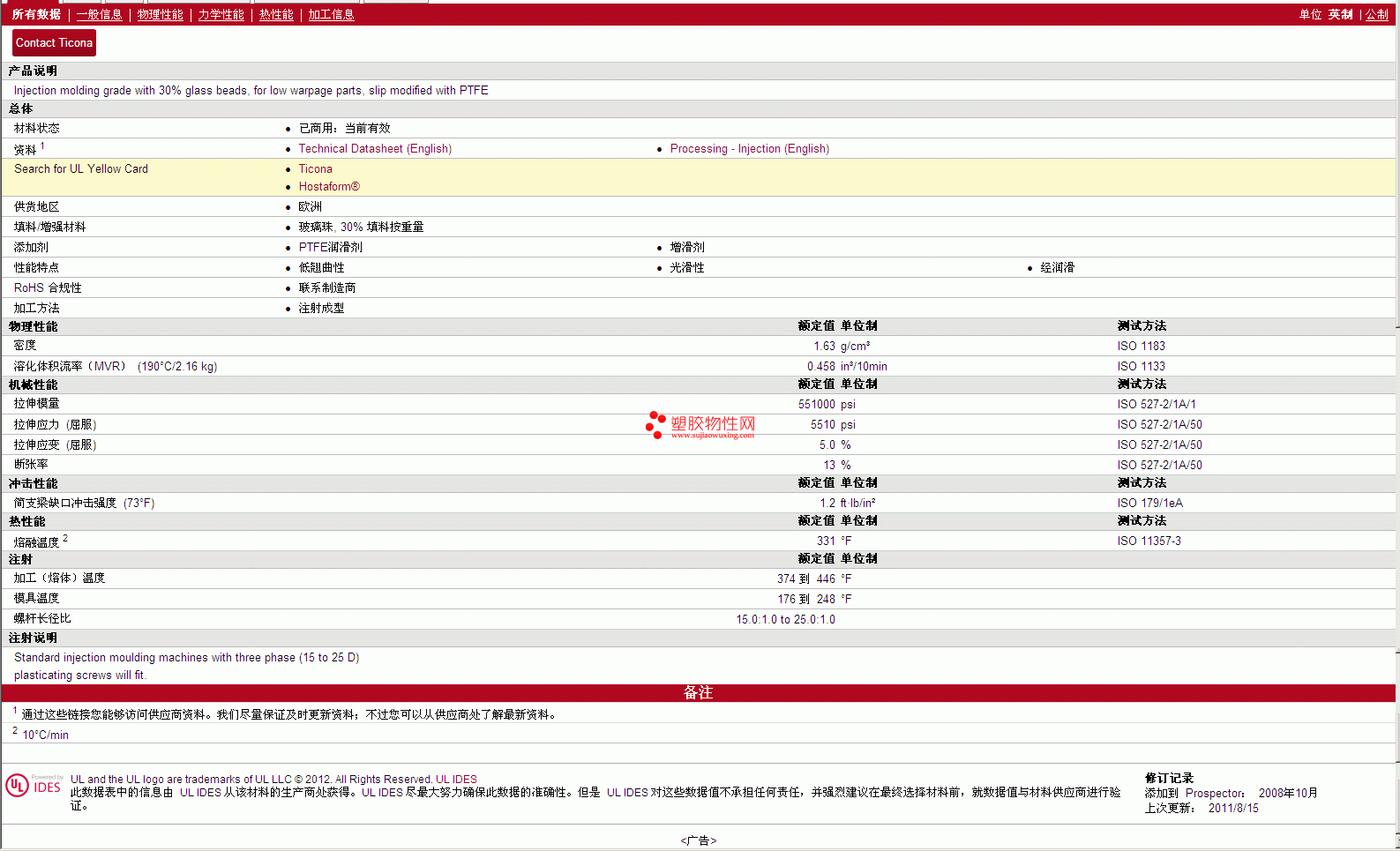1400x851 pixels.
Task: Switch to the 物理性能 tab
Action: tap(160, 14)
